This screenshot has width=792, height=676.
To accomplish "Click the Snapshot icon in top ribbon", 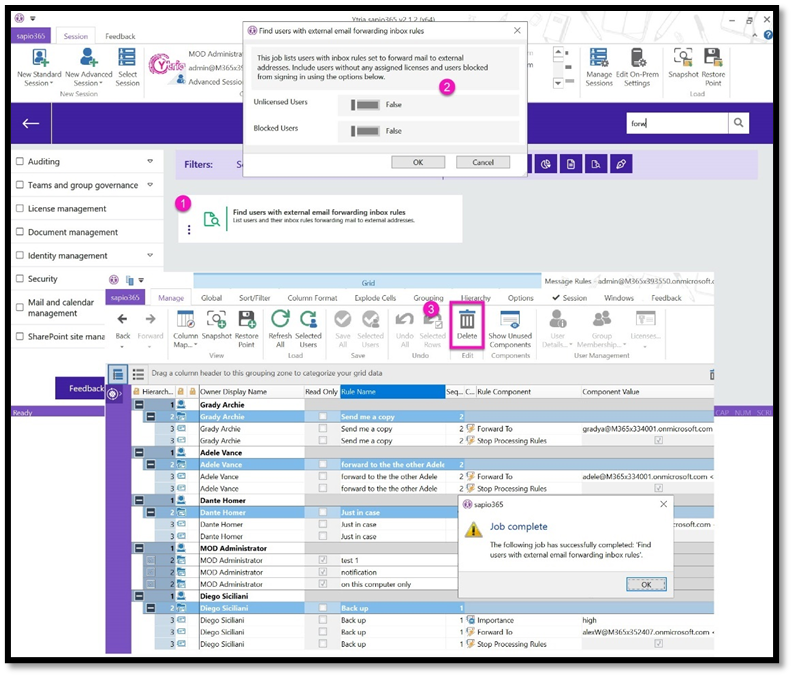I will pyautogui.click(x=683, y=58).
